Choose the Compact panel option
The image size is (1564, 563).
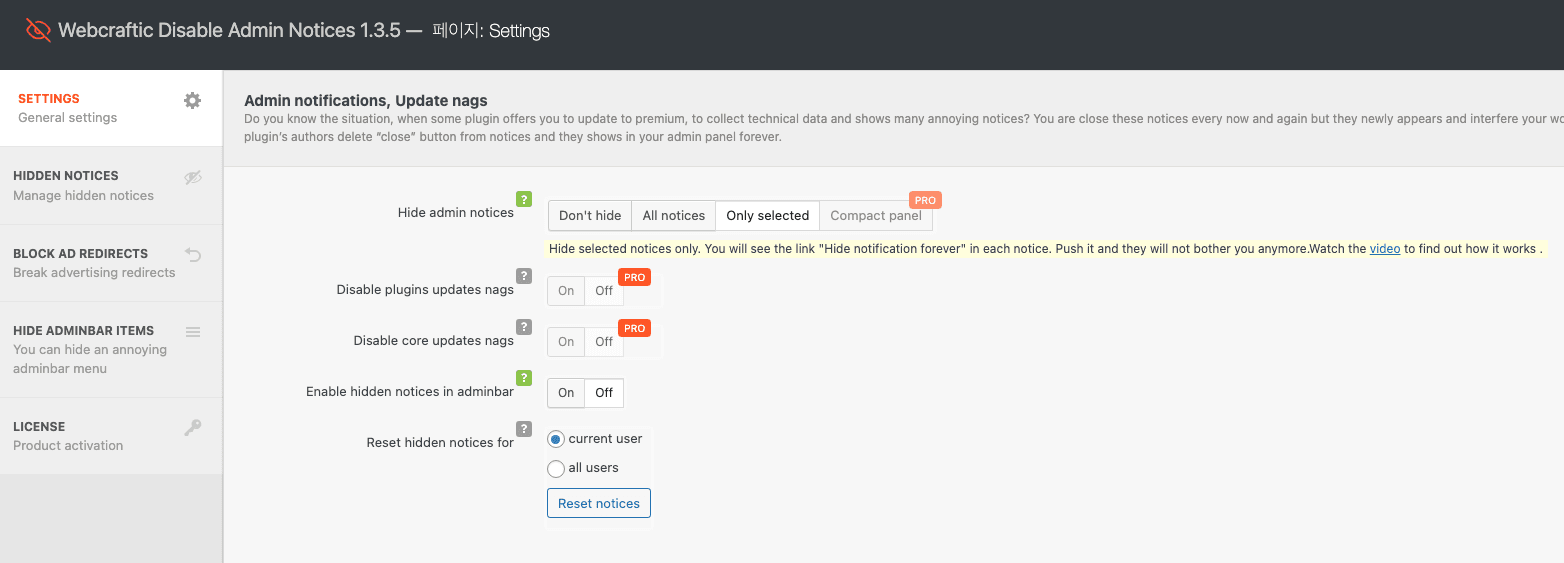point(876,215)
